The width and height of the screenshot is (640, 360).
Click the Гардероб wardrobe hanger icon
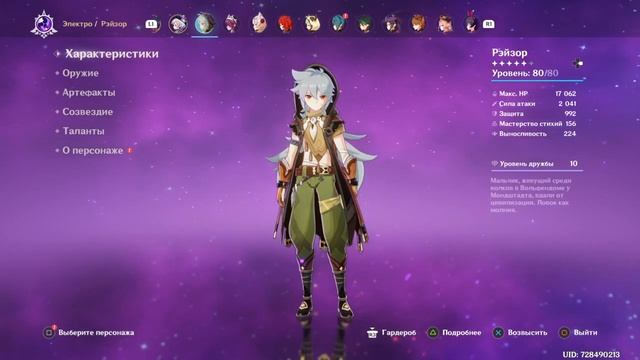click(372, 333)
